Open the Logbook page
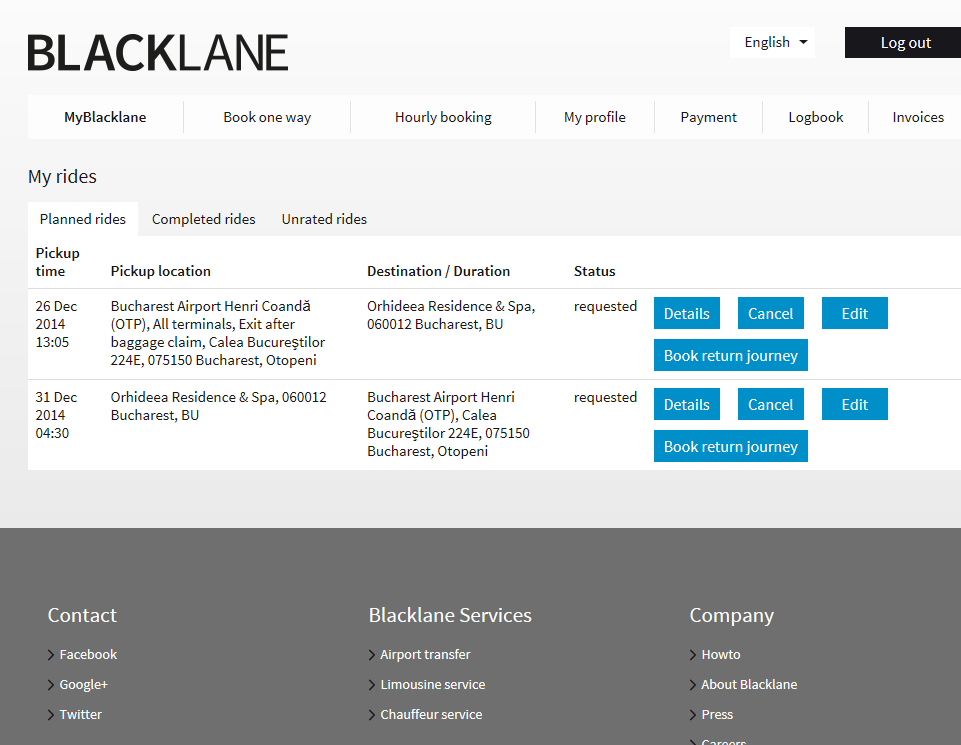961x745 pixels. tap(816, 117)
